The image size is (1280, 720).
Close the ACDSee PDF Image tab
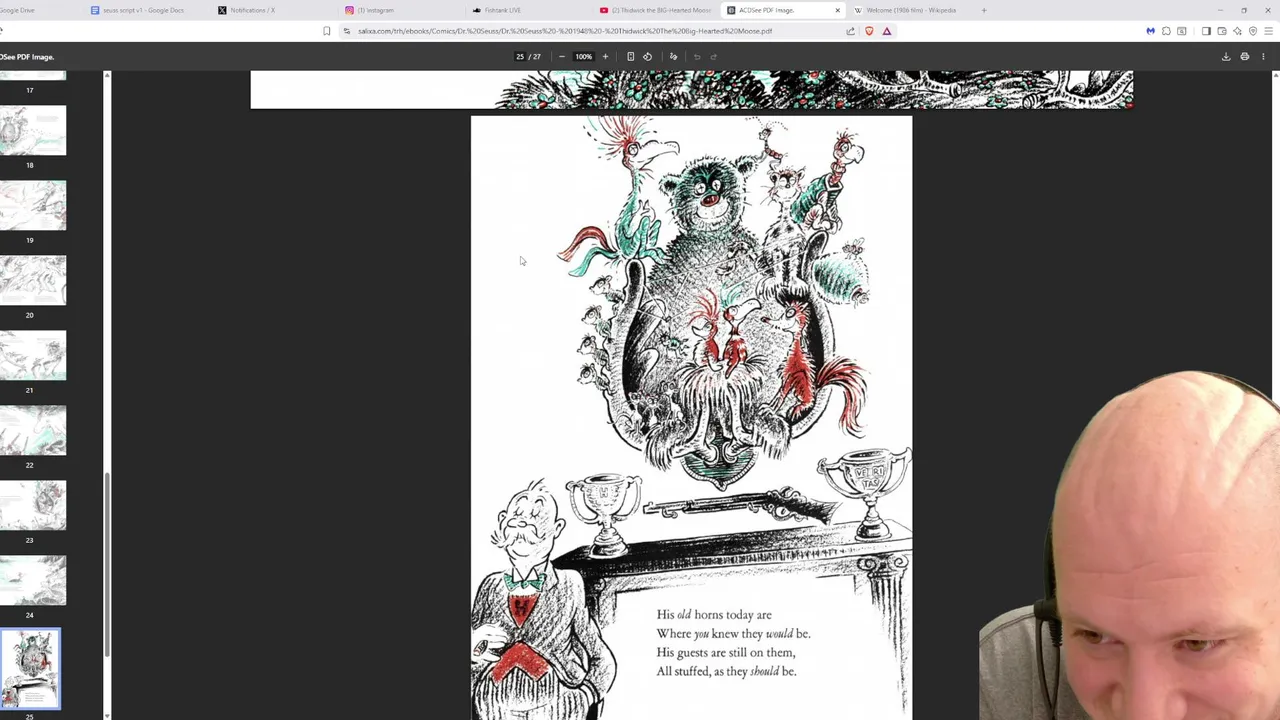[838, 10]
